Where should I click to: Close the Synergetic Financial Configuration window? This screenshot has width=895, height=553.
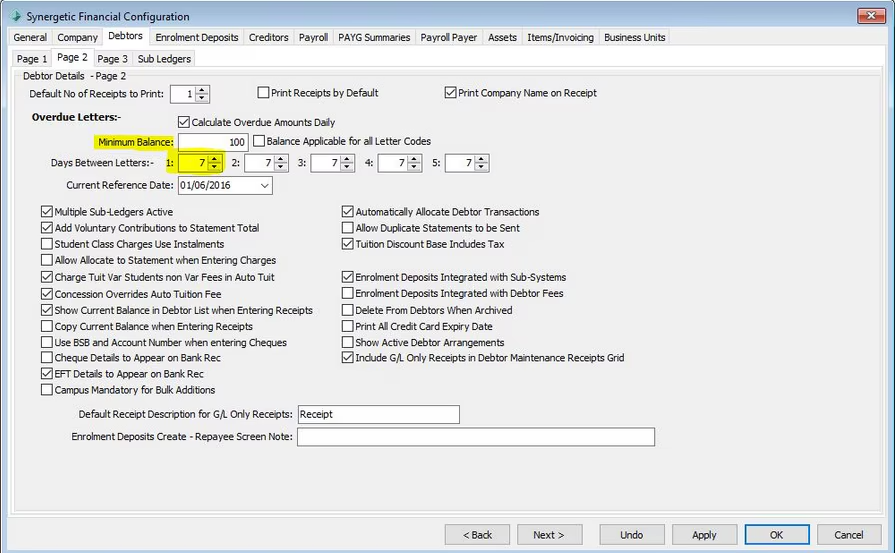871,15
